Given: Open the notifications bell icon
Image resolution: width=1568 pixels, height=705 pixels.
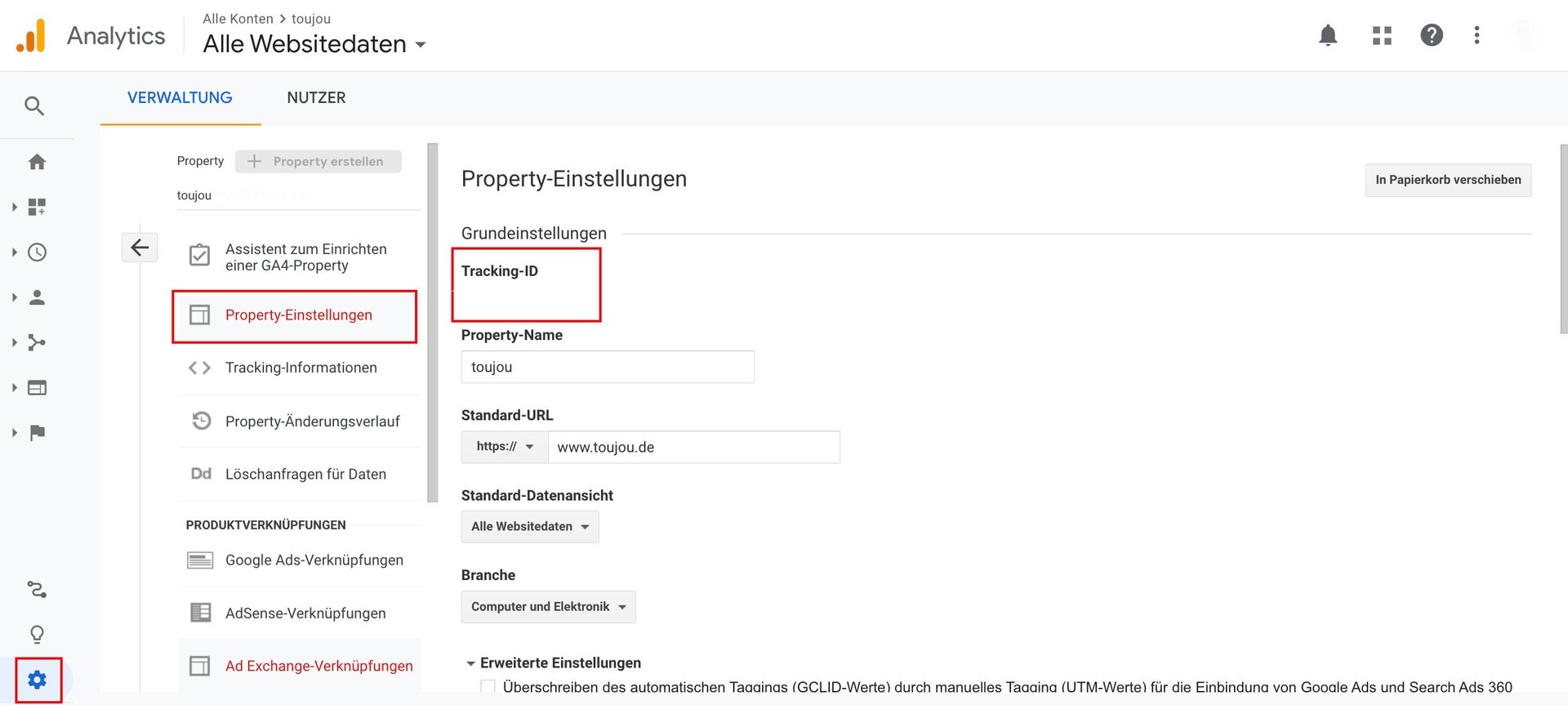Looking at the screenshot, I should pos(1328,35).
